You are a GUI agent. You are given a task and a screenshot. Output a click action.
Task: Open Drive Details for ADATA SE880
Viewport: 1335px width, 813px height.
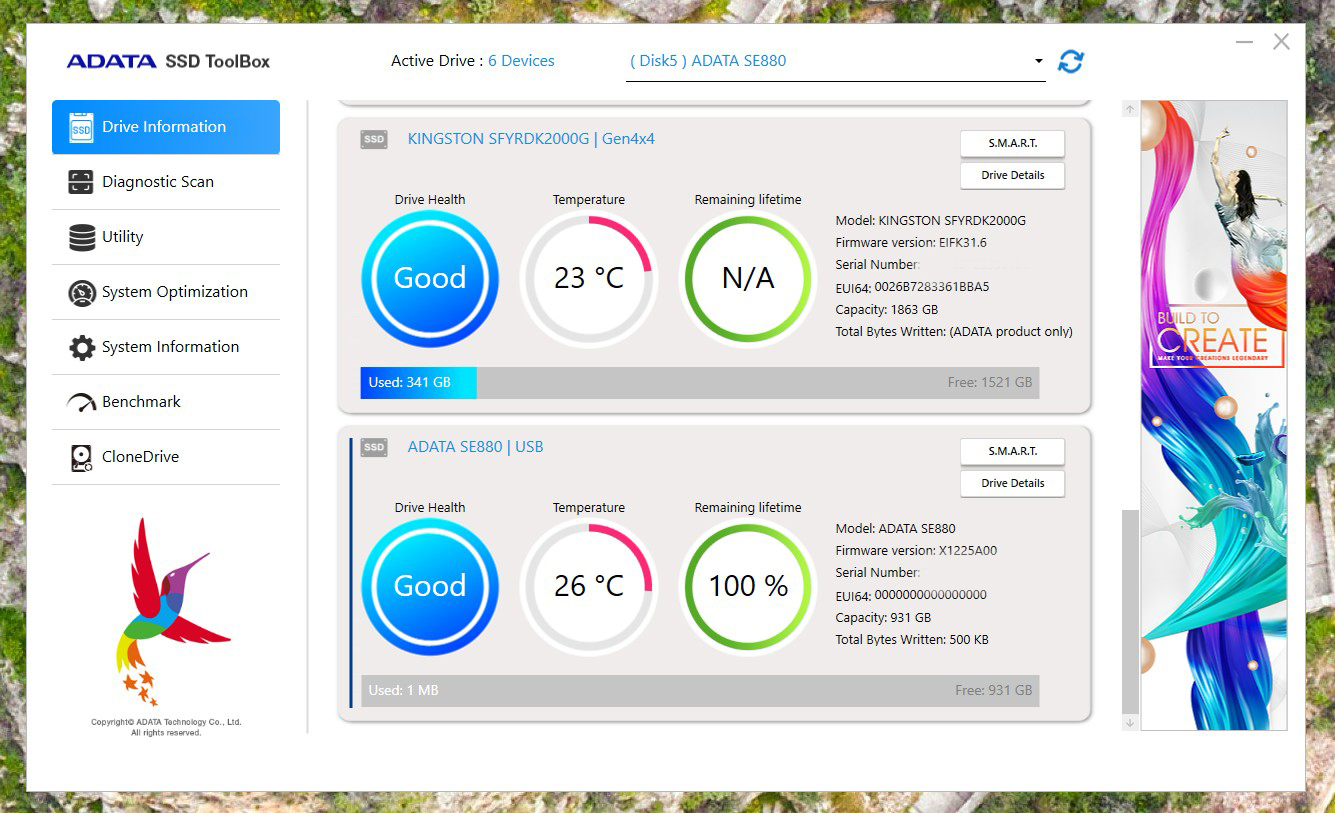(1012, 483)
